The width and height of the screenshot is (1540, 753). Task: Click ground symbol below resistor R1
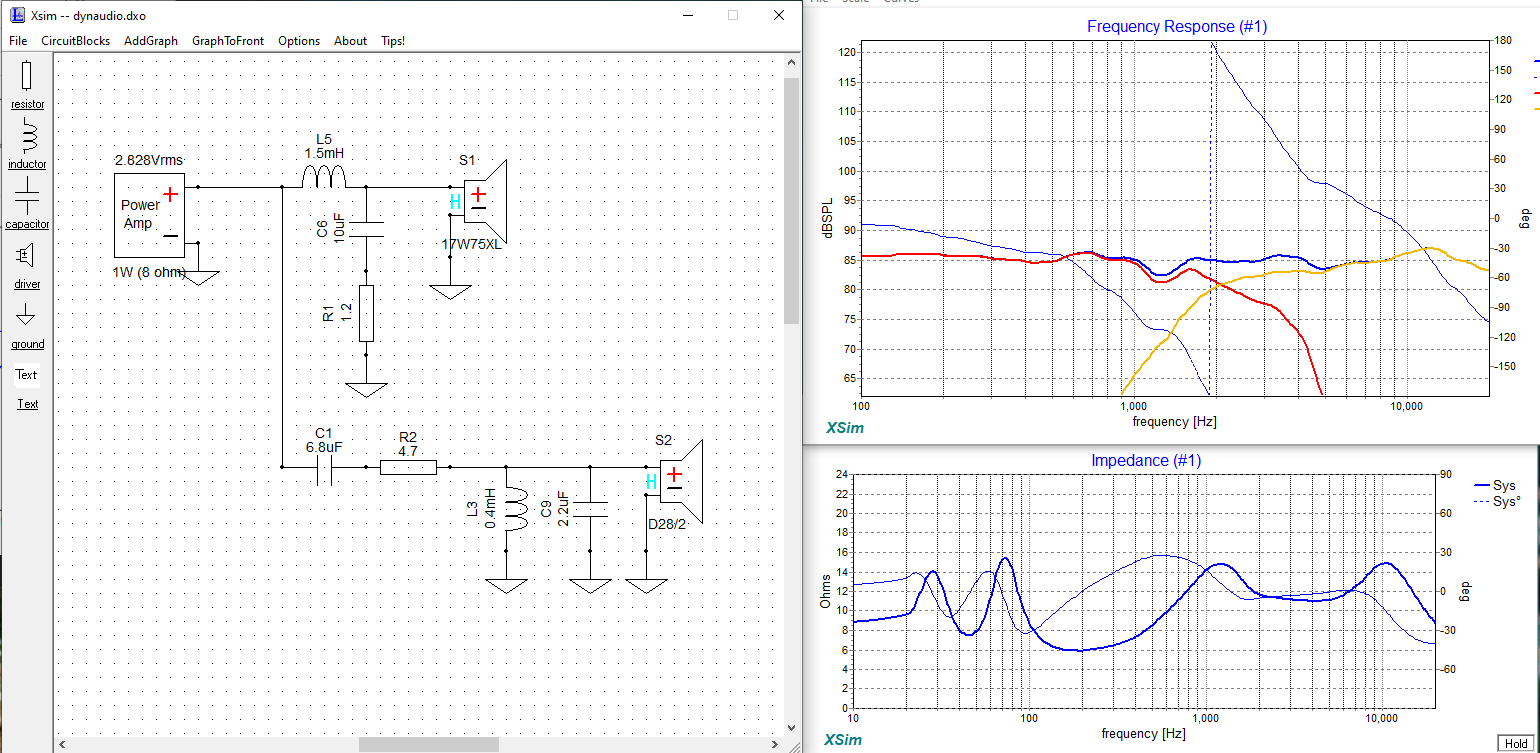tap(366, 389)
